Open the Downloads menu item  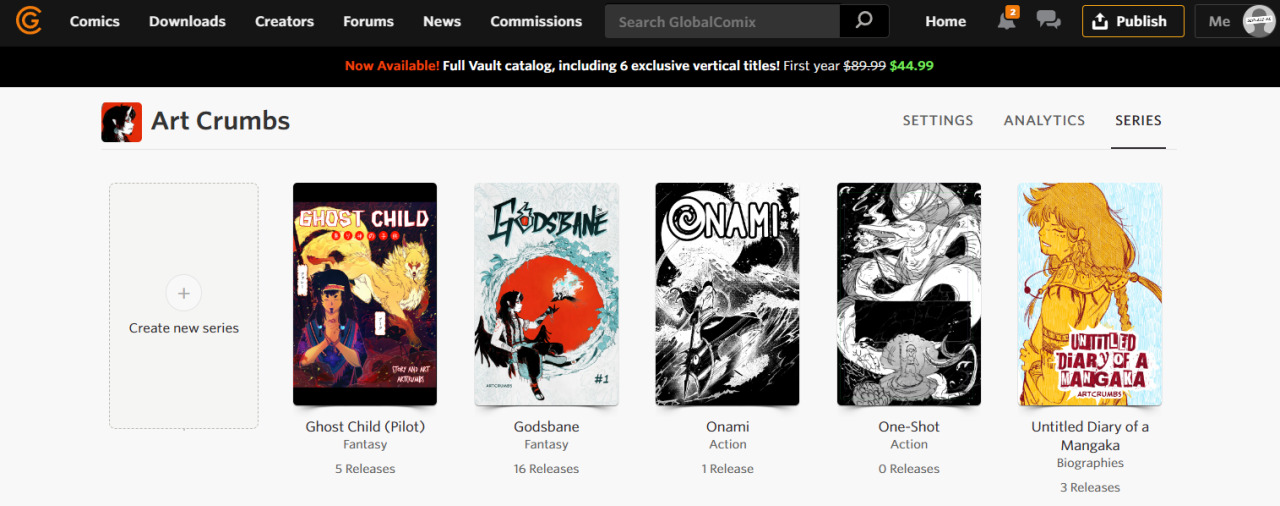(187, 21)
